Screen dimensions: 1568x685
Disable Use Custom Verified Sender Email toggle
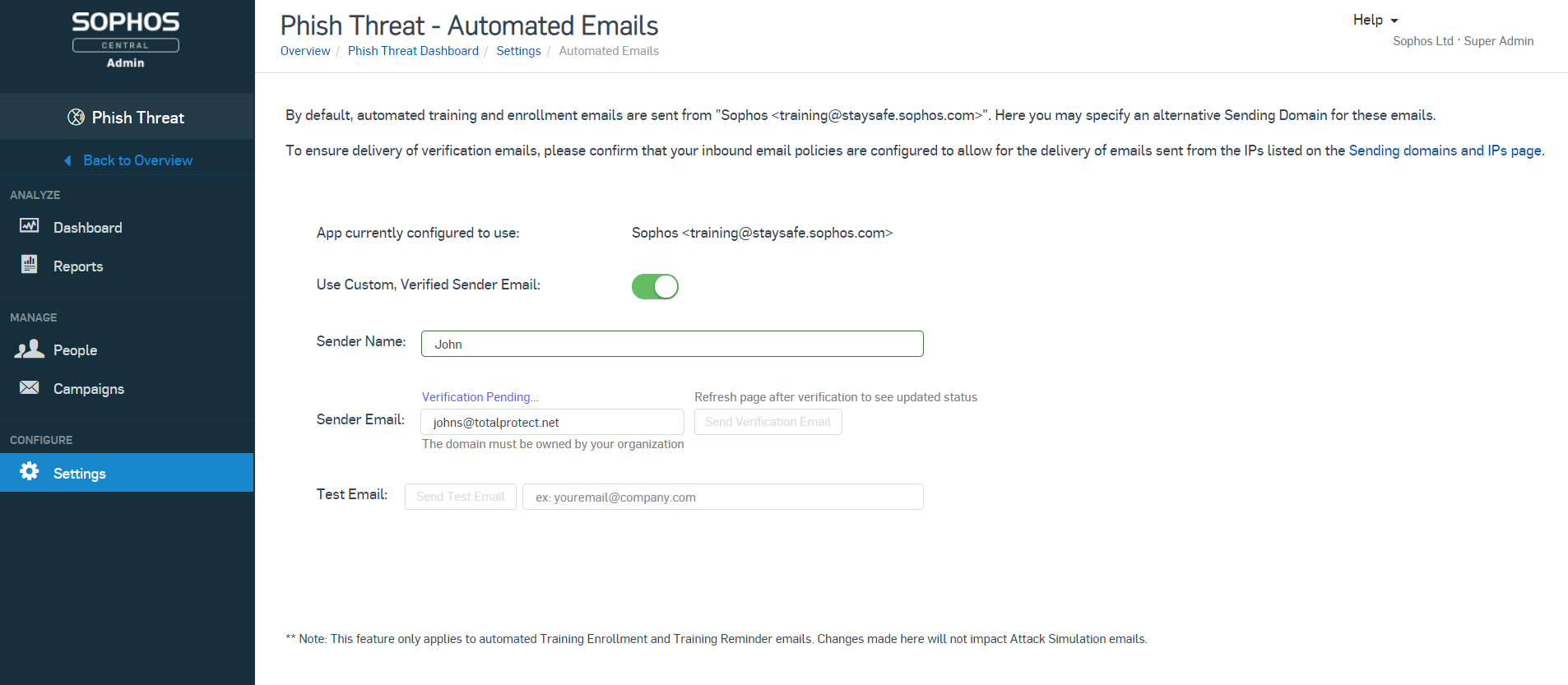pyautogui.click(x=655, y=286)
